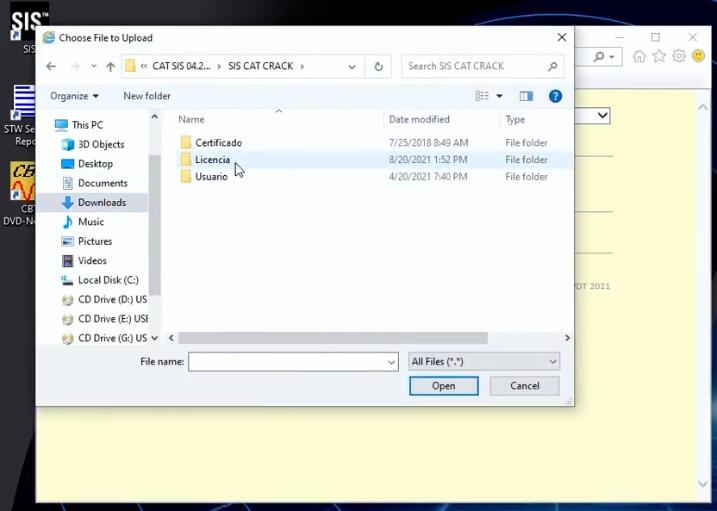This screenshot has height=511, width=717.
Task: Open the help button in the dialog
Action: tap(555, 96)
